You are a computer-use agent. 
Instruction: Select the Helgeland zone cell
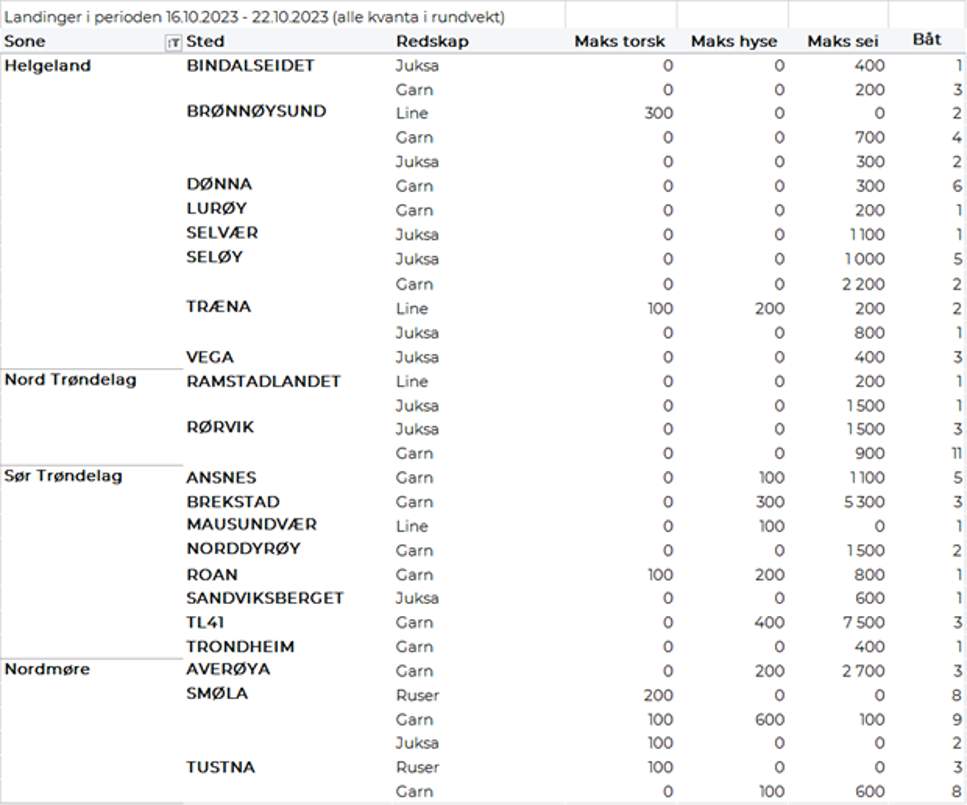click(48, 66)
